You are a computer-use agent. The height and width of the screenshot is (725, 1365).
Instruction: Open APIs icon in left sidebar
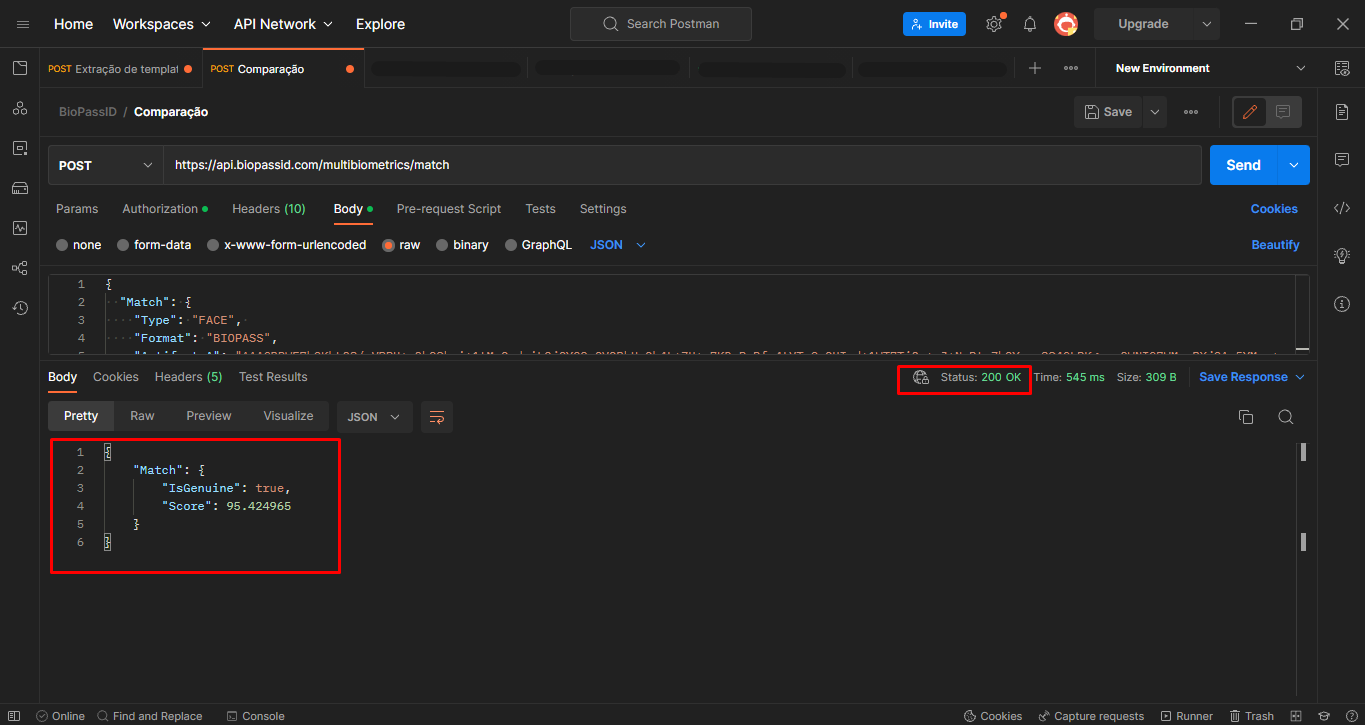point(20,108)
